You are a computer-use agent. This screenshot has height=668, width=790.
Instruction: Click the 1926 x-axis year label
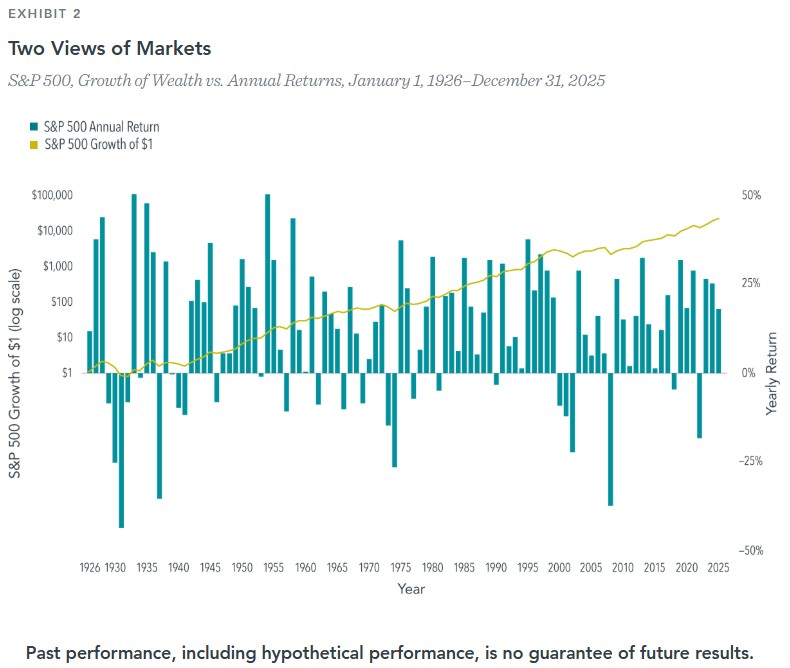[88, 567]
